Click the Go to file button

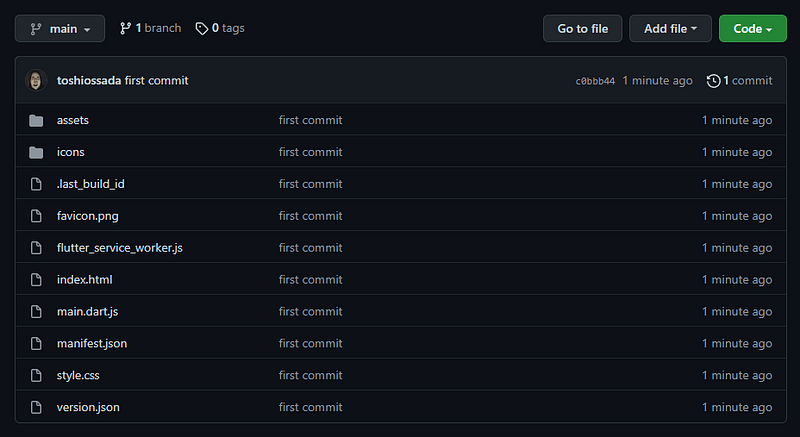click(x=583, y=29)
